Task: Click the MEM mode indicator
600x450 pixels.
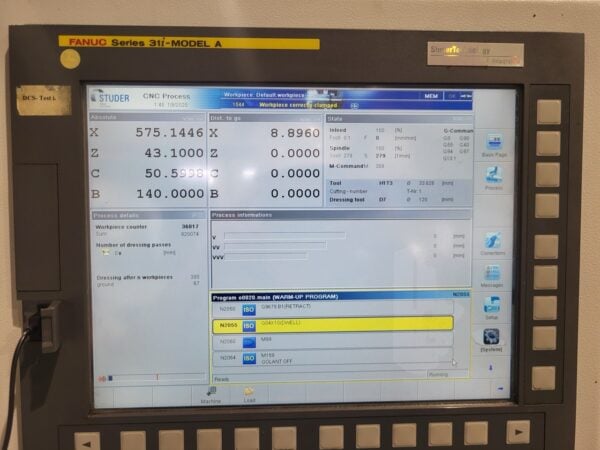Action: pyautogui.click(x=431, y=96)
